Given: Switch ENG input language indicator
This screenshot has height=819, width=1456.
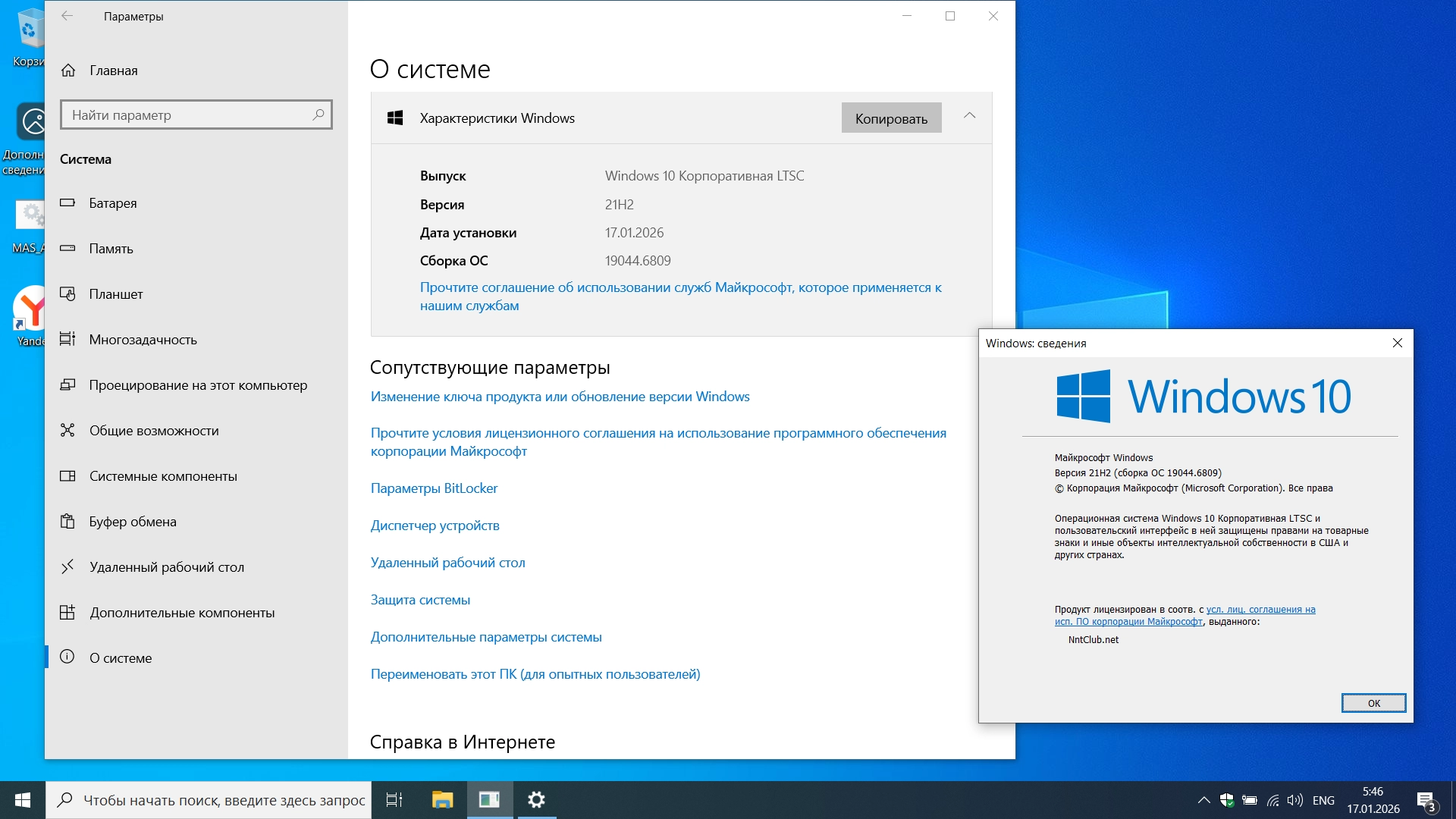Looking at the screenshot, I should click(1323, 800).
